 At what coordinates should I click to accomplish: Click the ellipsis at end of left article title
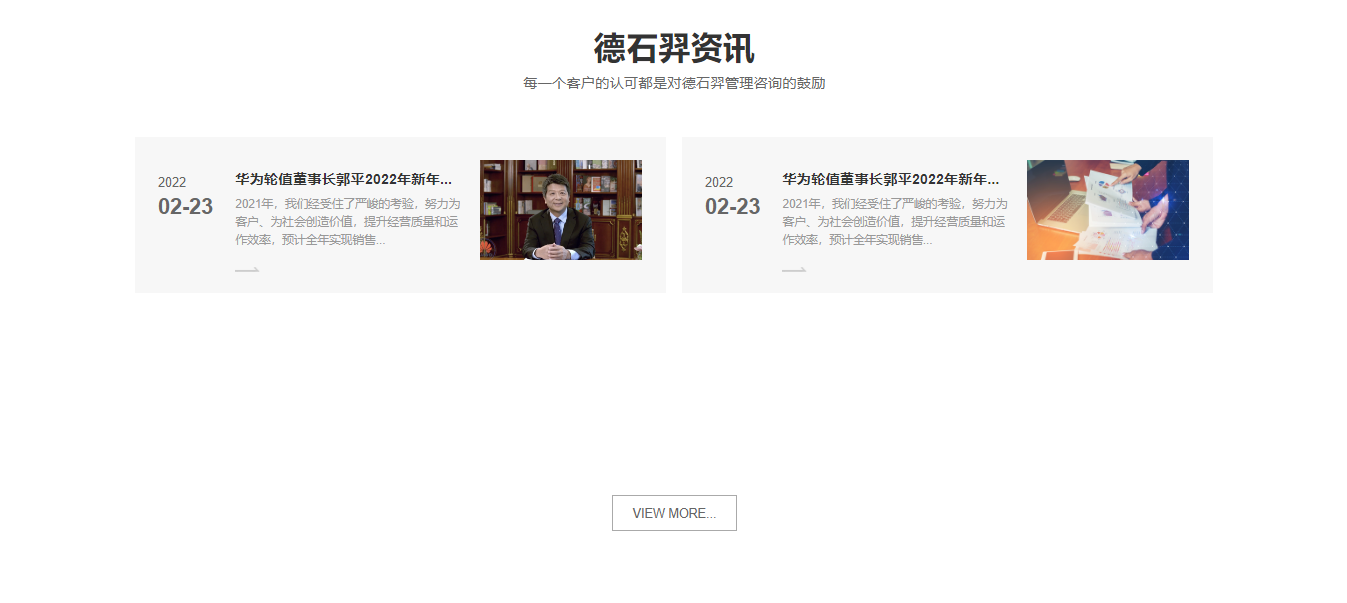tap(444, 180)
